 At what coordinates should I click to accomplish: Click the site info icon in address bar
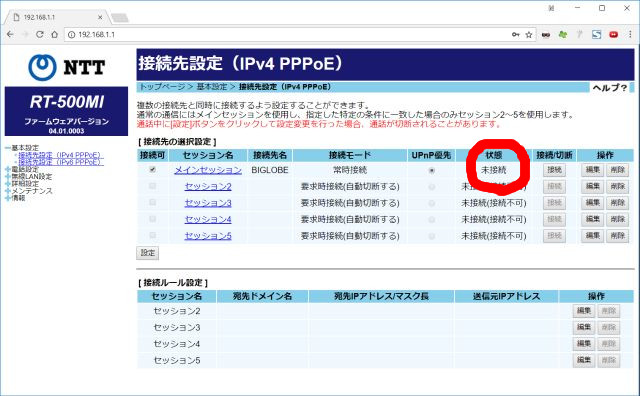click(71, 35)
